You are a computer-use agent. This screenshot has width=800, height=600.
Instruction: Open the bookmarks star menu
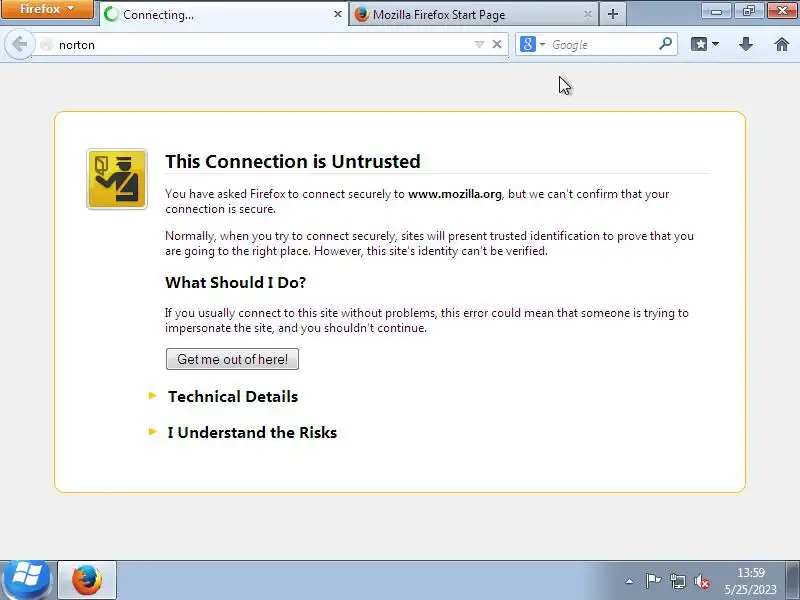pos(699,44)
